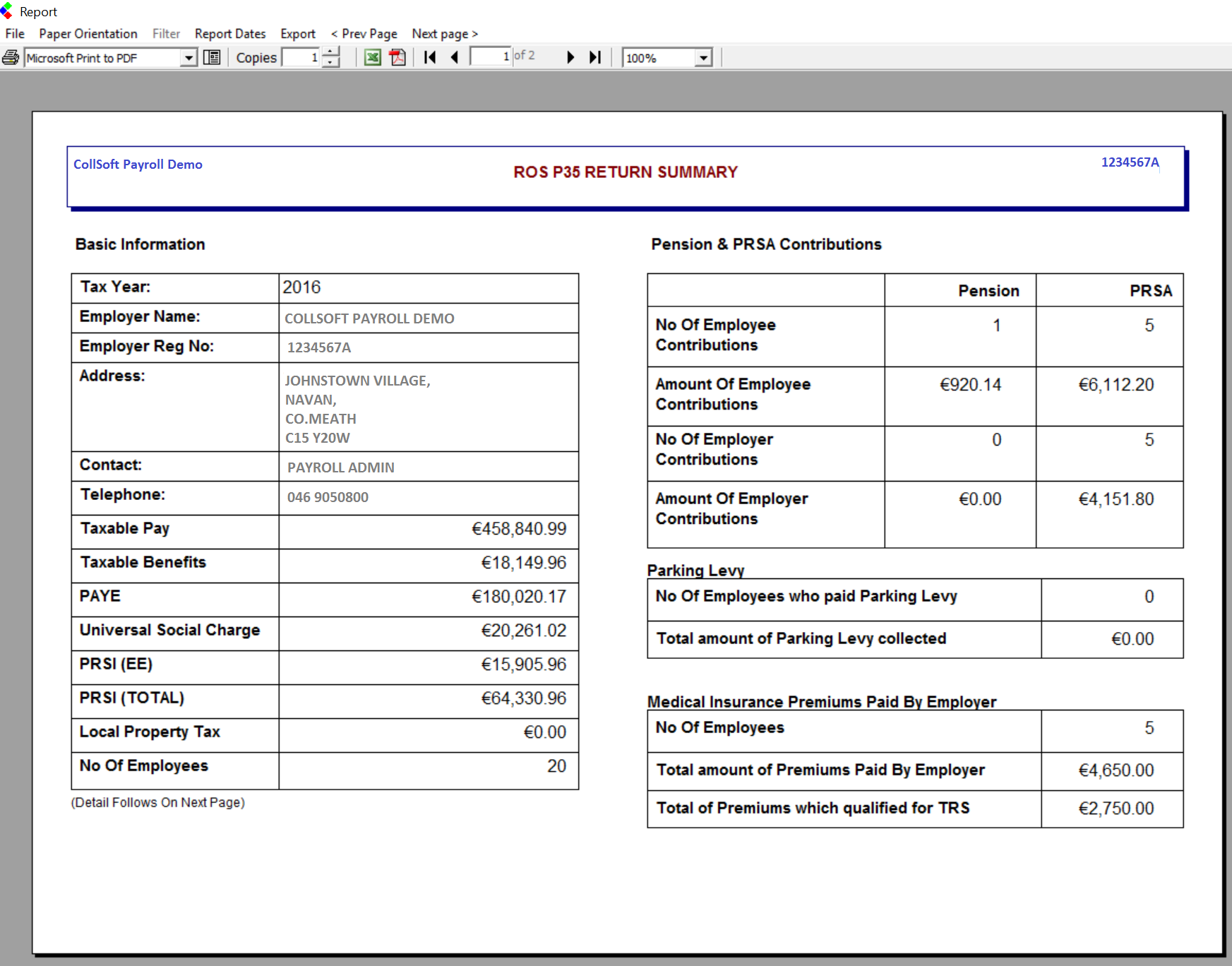
Task: Open the 100% zoom level dropdown
Action: point(703,58)
